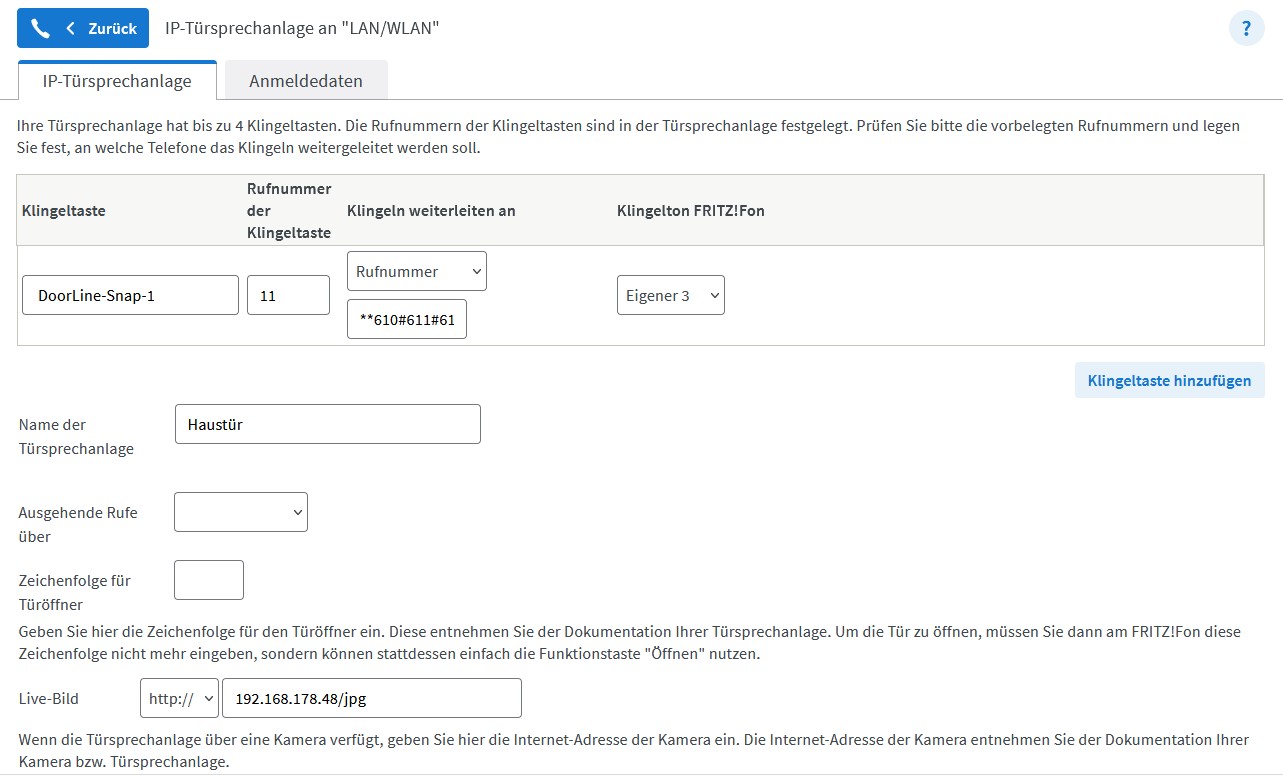Screen dimensions: 1283x779
Task: Expand the Eigener 3 ringtone dropdown
Action: 670,295
